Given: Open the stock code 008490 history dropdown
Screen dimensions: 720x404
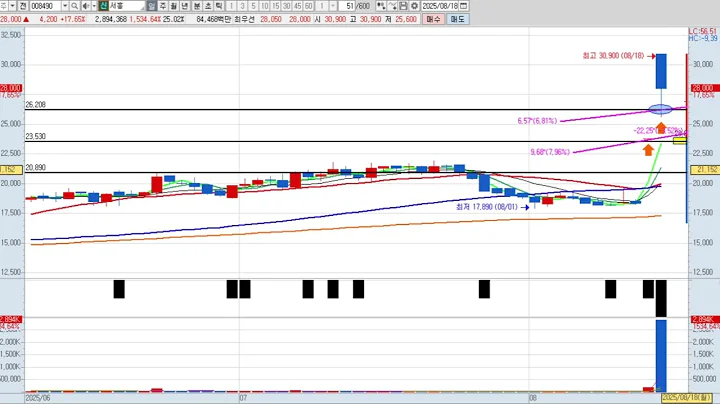Looking at the screenshot, I should (65, 6).
